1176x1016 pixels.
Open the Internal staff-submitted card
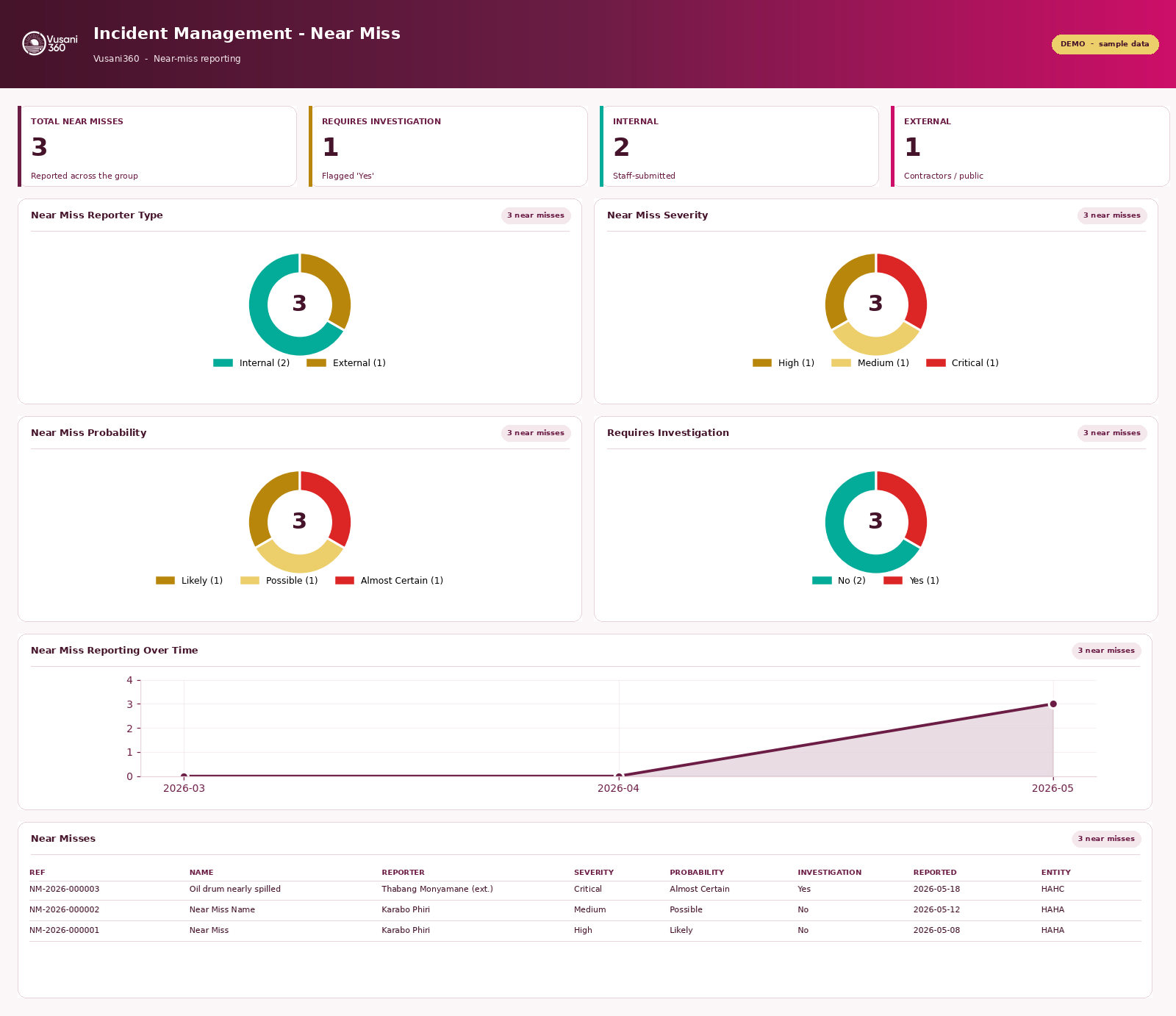(x=739, y=146)
